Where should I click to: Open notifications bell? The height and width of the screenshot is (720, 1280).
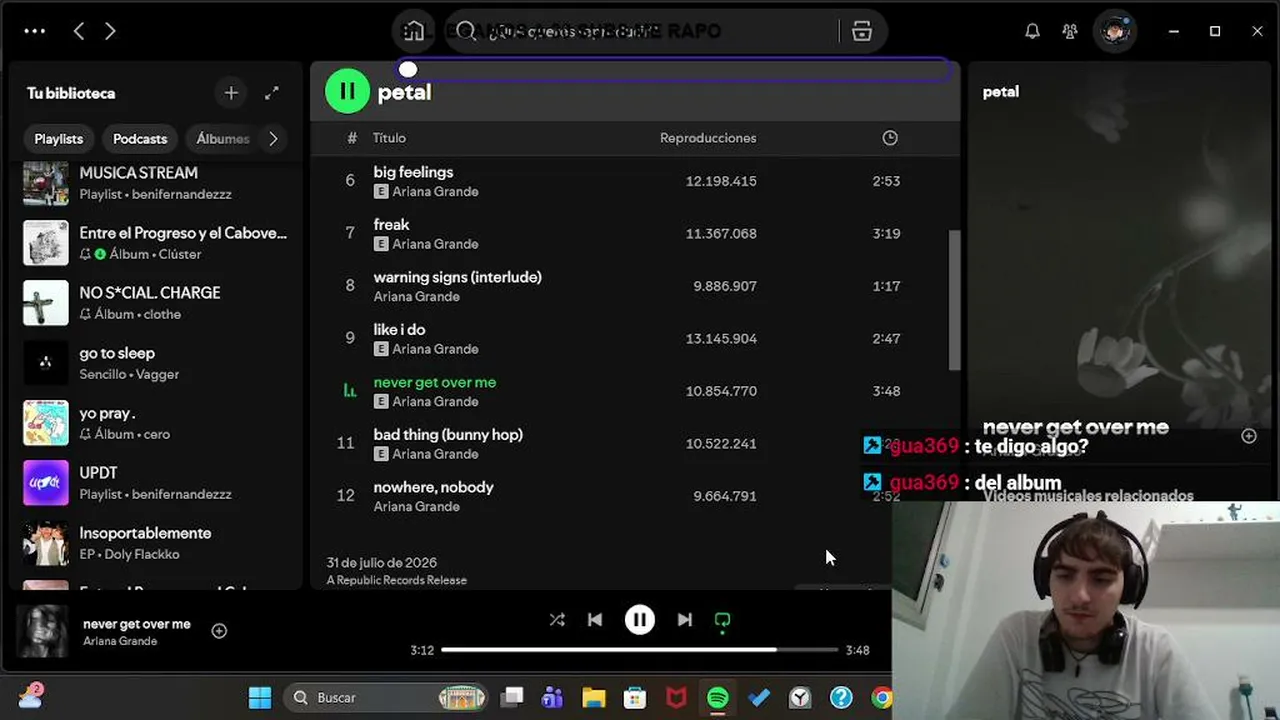tap(1032, 31)
